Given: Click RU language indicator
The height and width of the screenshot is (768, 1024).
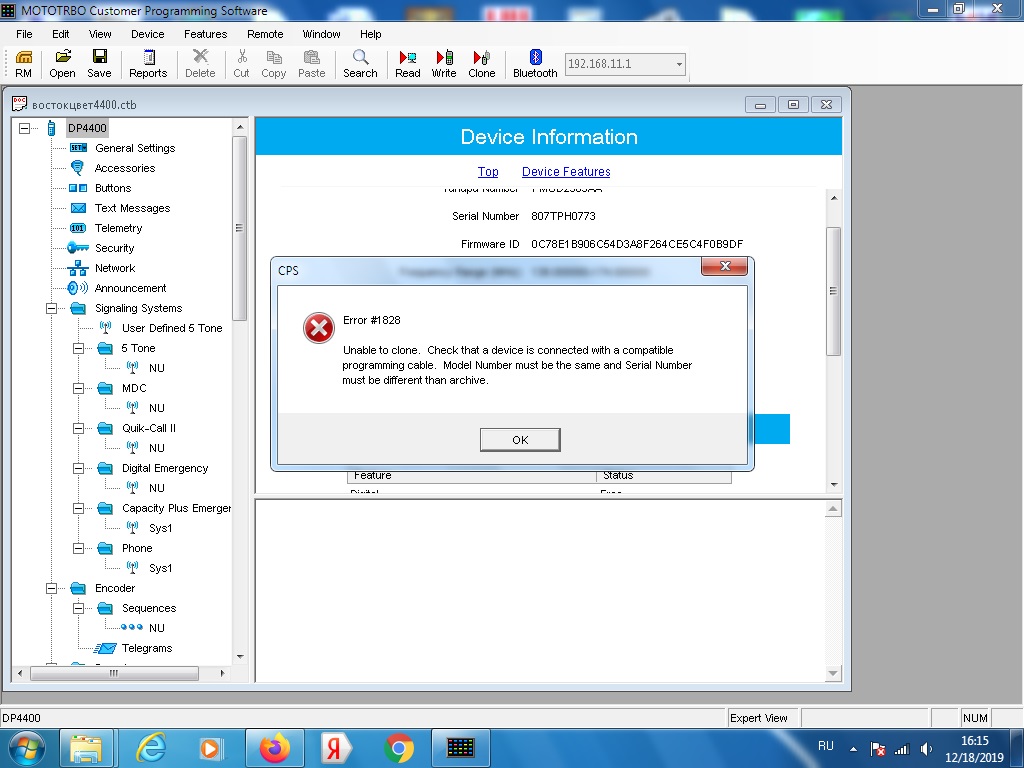Looking at the screenshot, I should coord(825,746).
